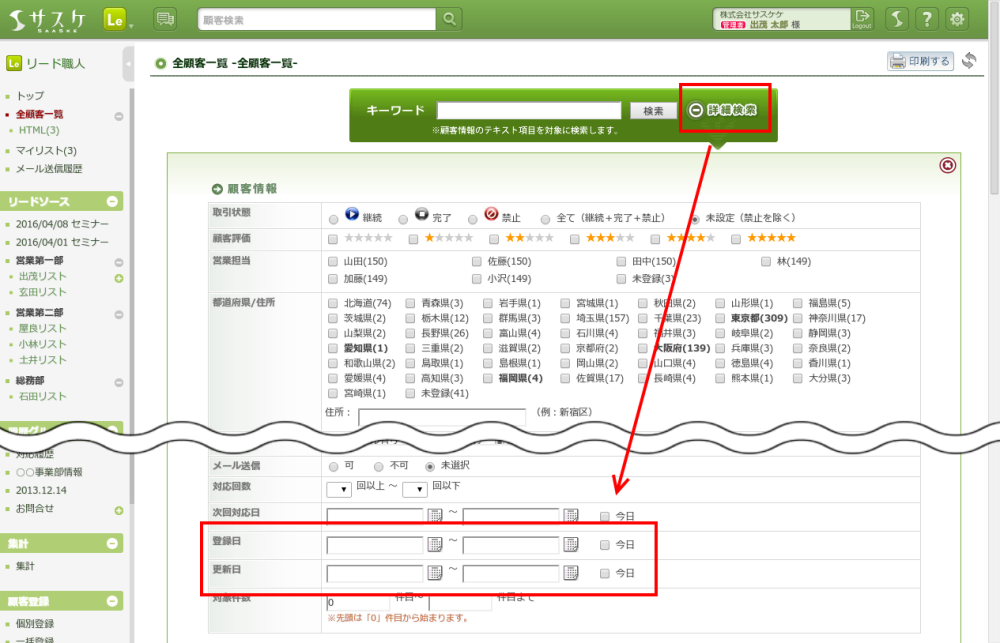Select 不可 for メール送信
Screen dimensions: 1000x643
coord(378,466)
